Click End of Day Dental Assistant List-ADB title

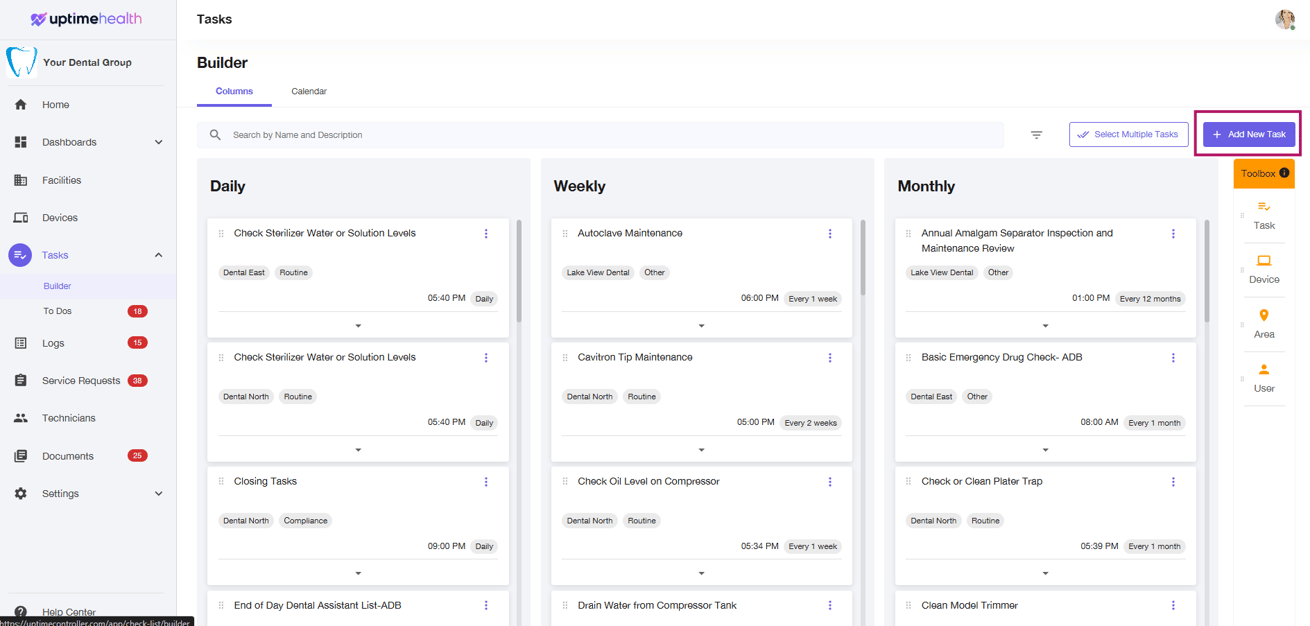coord(318,605)
